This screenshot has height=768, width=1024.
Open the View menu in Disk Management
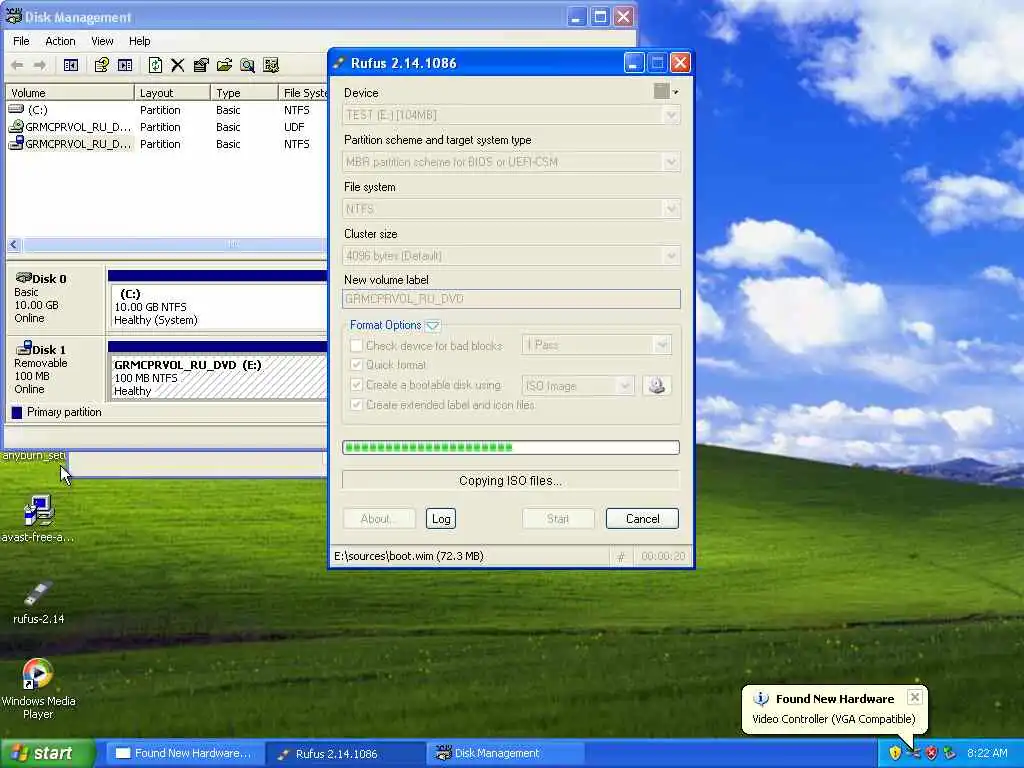[102, 40]
